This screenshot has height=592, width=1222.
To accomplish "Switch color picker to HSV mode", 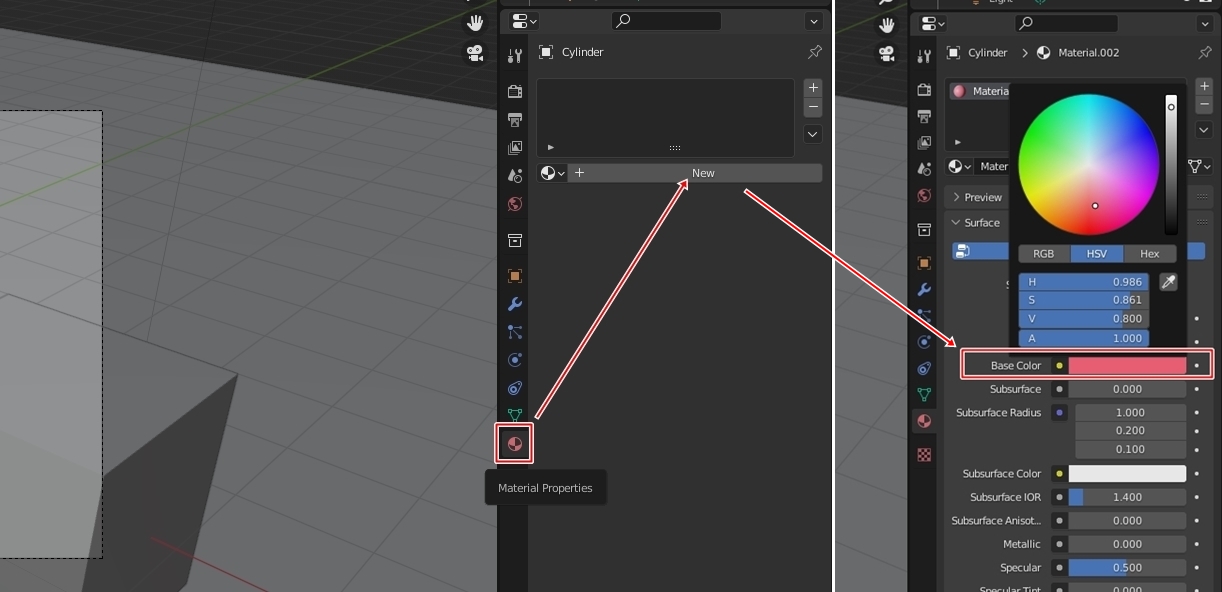I will [x=1096, y=254].
